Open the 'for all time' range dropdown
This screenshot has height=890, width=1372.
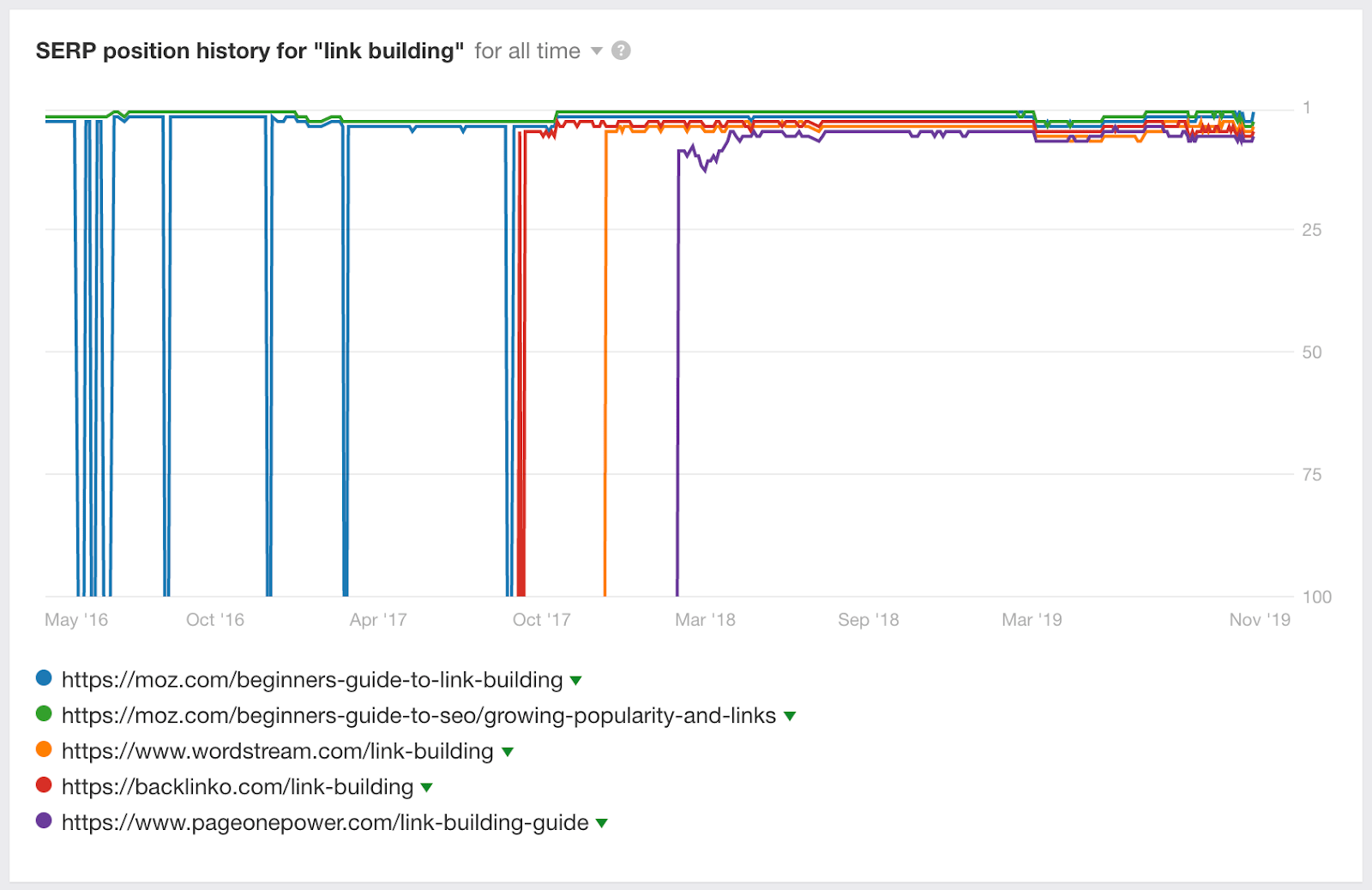[539, 51]
